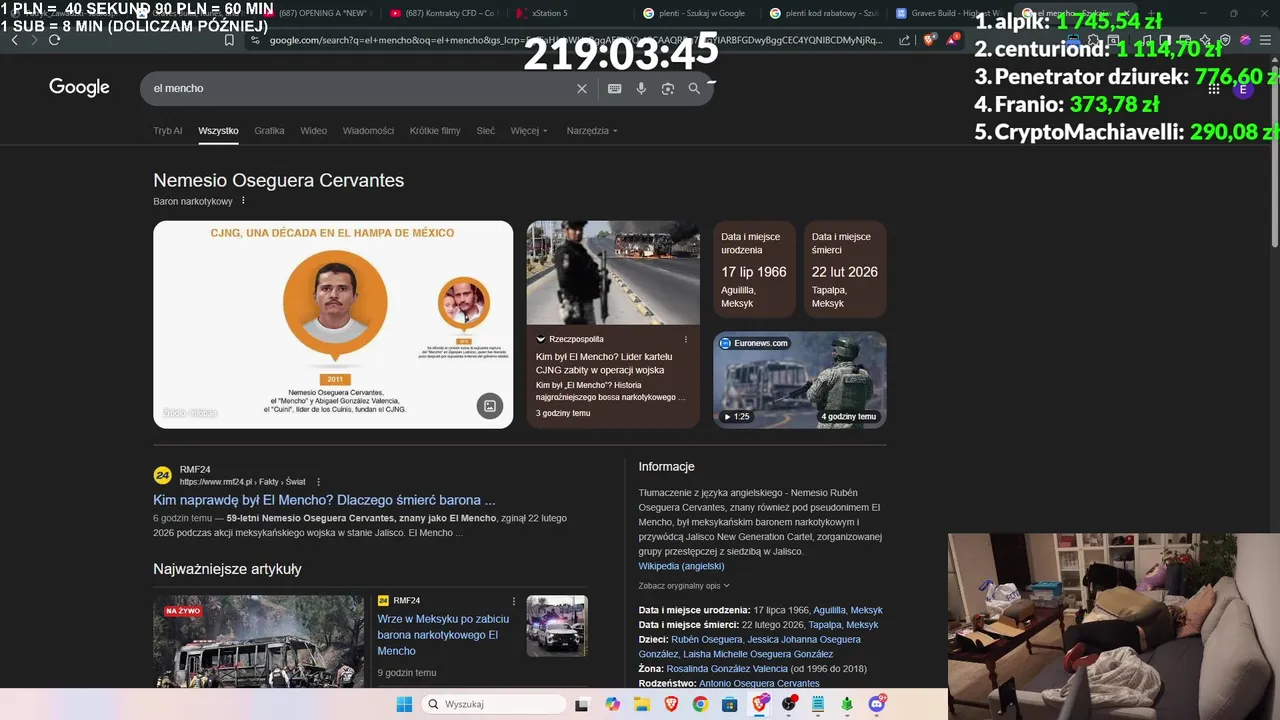Switch to Grafika image results
Viewport: 1280px width, 720px height.
pos(269,131)
